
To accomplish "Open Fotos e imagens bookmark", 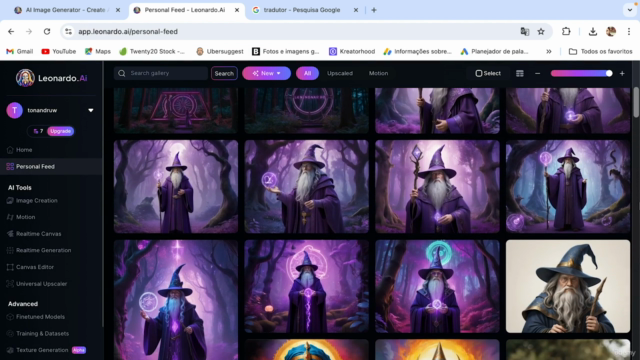I will click(286, 51).
